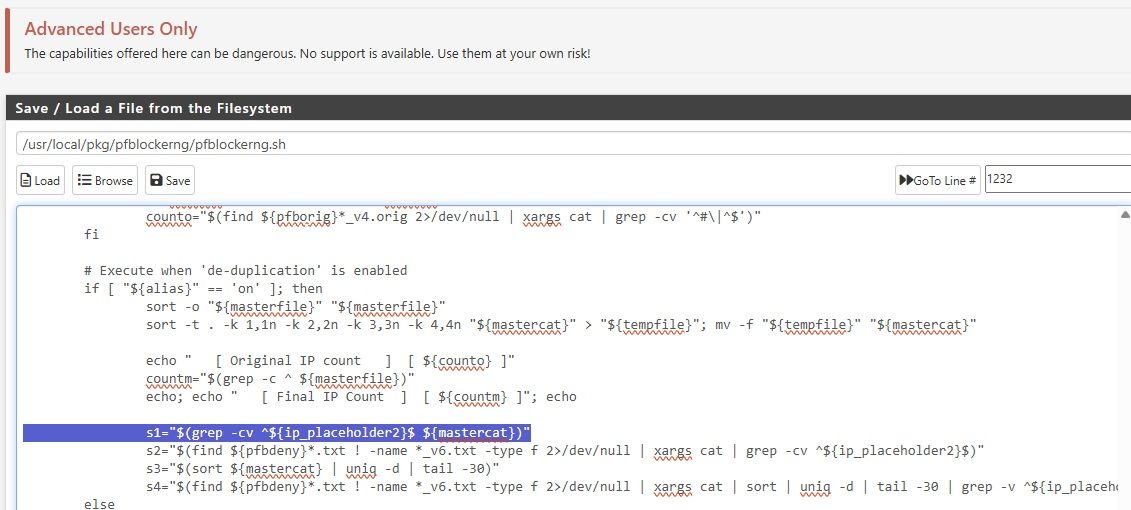Click the Load file button
The image size is (1131, 510).
tap(40, 180)
